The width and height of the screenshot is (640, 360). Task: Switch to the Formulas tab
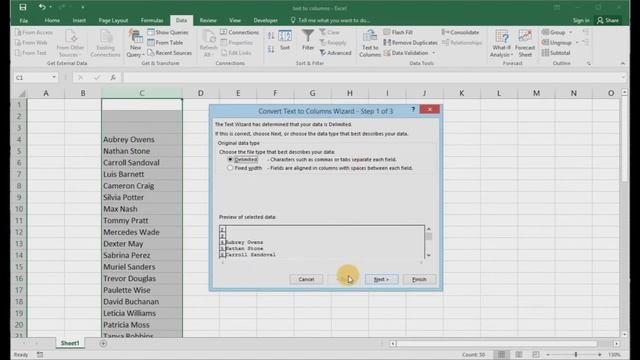pos(152,20)
